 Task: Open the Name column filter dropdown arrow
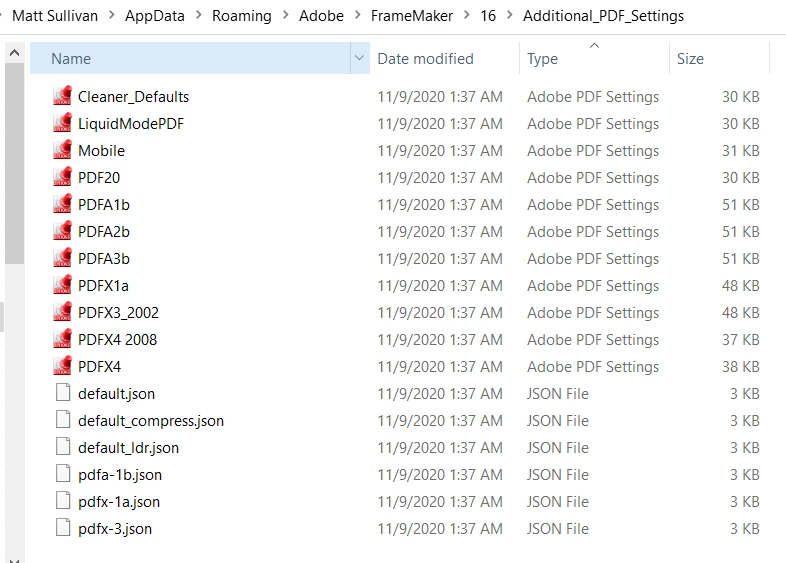coord(359,58)
